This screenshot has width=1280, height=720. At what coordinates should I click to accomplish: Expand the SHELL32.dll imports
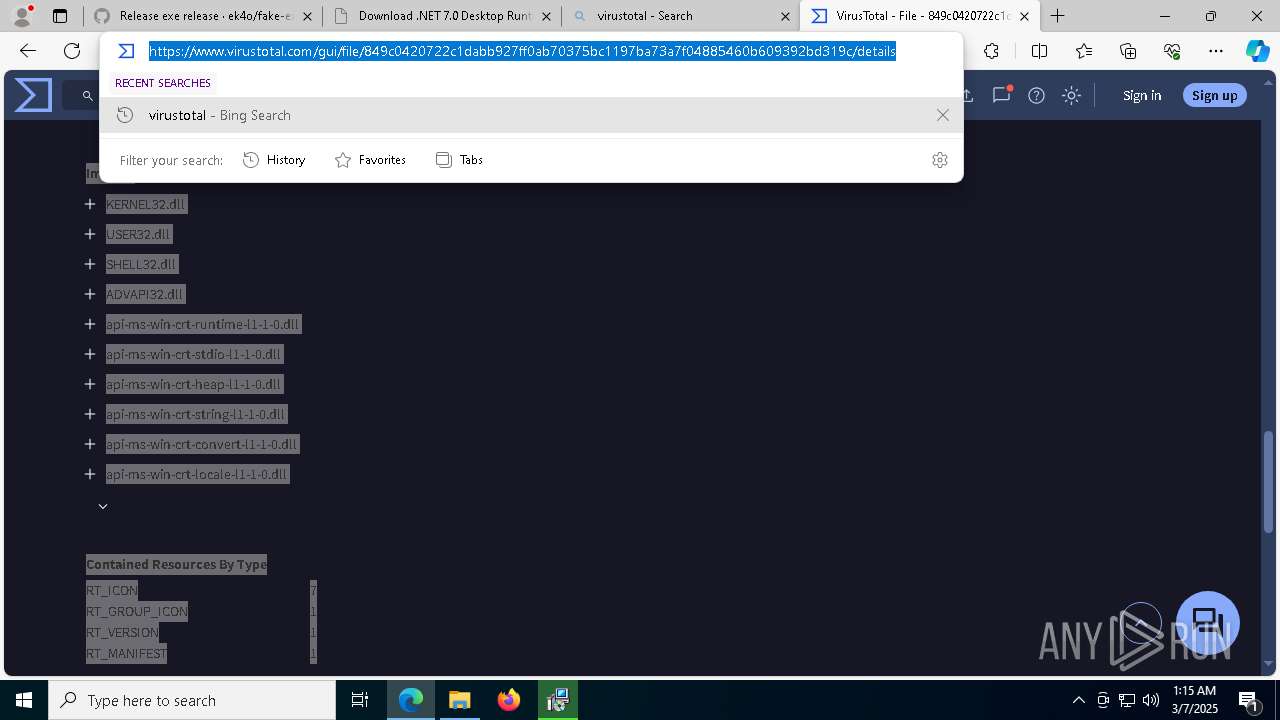pos(90,264)
